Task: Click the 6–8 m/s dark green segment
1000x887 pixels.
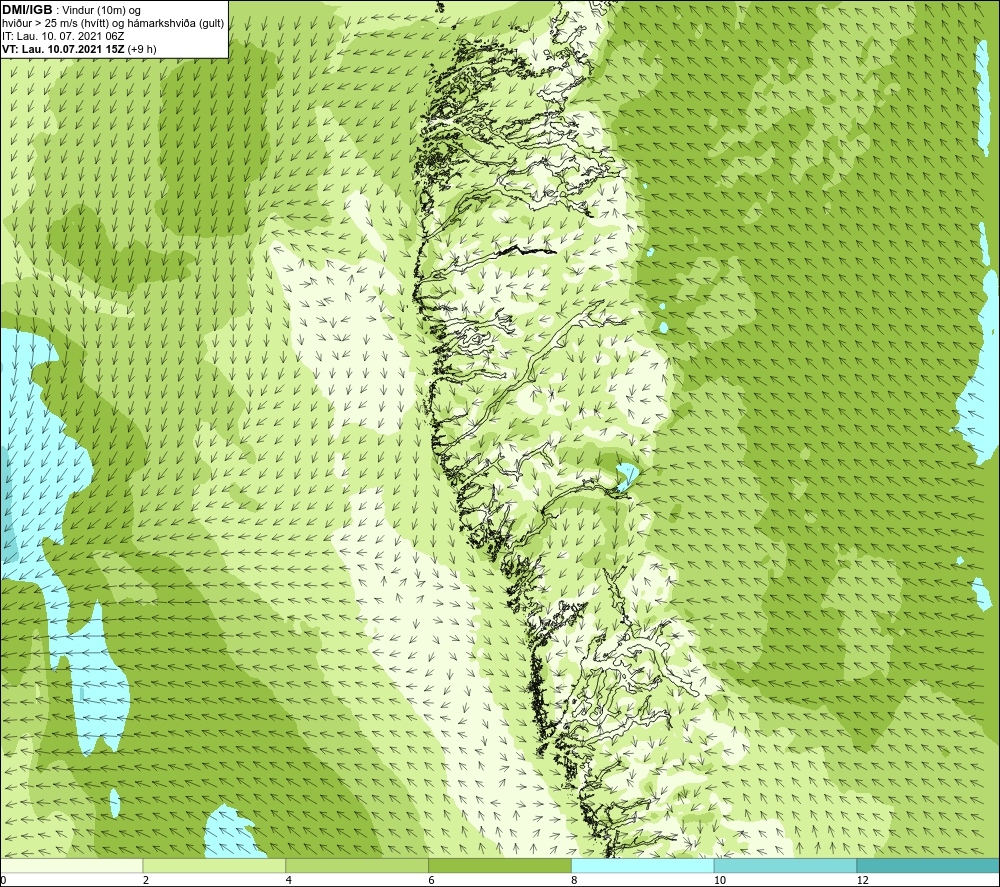Action: coord(500,865)
